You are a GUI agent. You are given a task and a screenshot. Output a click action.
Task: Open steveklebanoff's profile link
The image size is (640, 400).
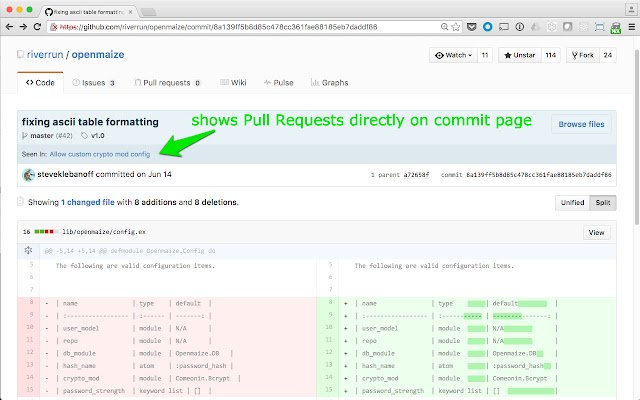65,174
